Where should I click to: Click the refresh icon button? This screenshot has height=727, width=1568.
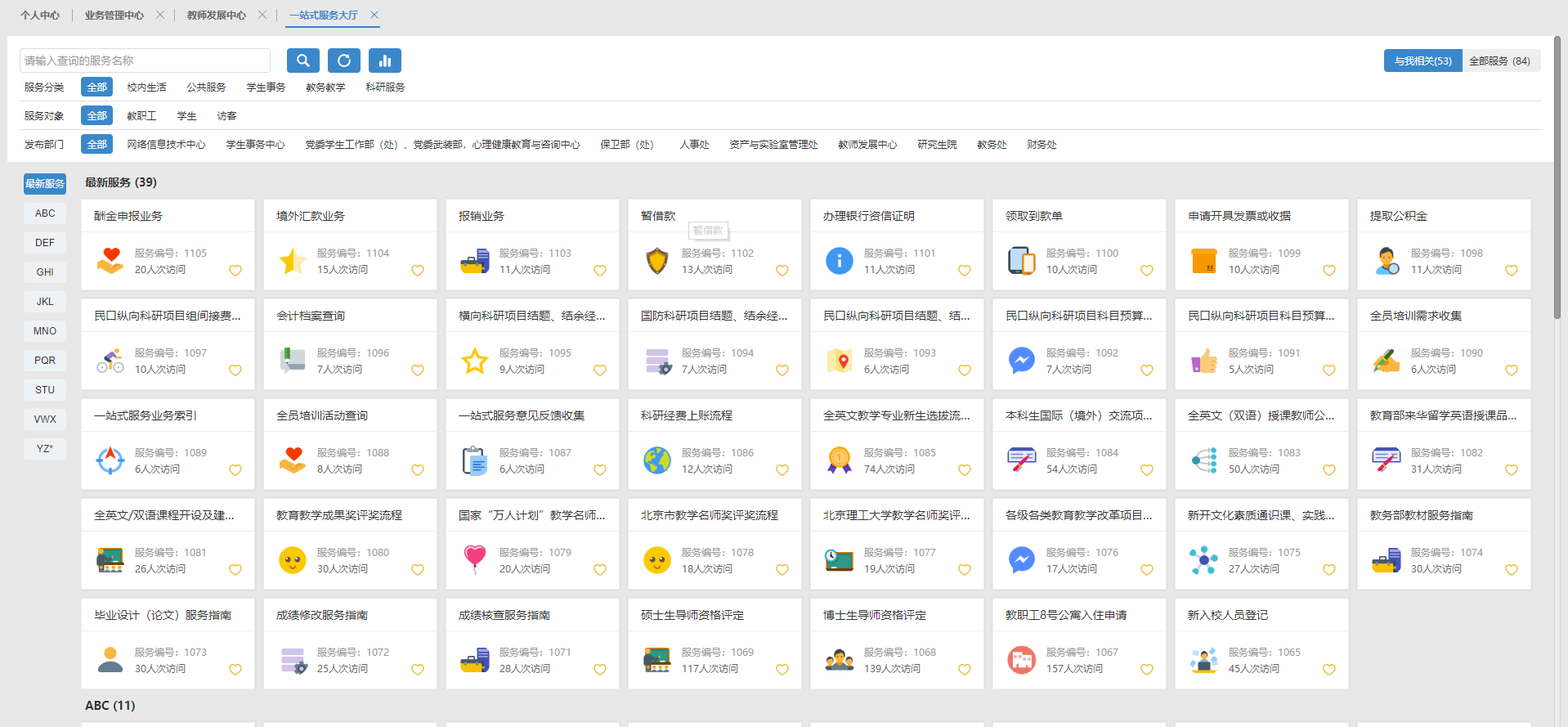click(343, 61)
